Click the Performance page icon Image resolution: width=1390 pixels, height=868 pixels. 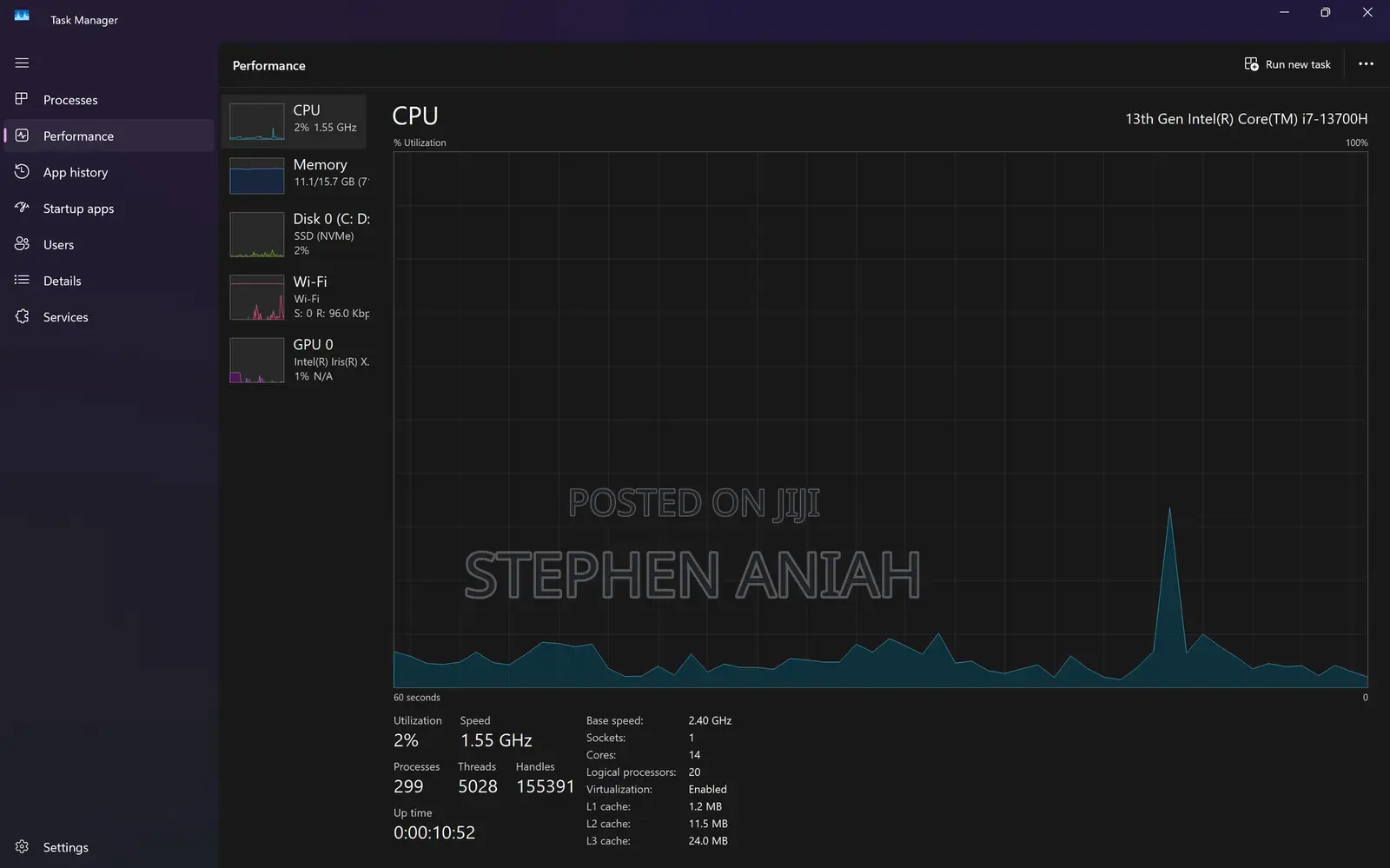tap(22, 136)
